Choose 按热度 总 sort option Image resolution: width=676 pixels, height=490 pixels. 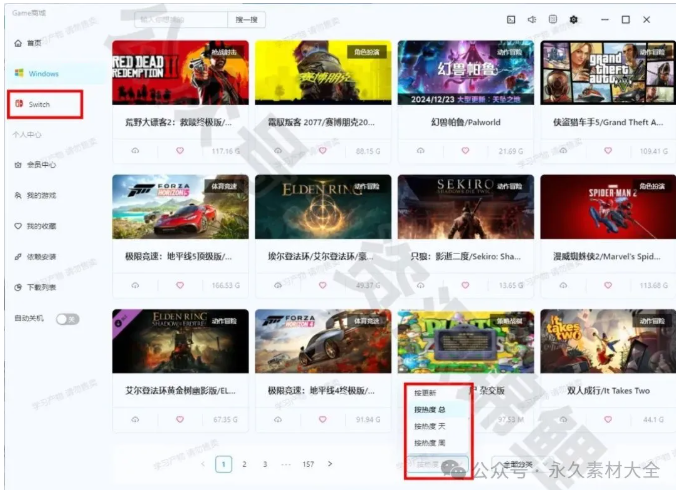click(x=438, y=409)
